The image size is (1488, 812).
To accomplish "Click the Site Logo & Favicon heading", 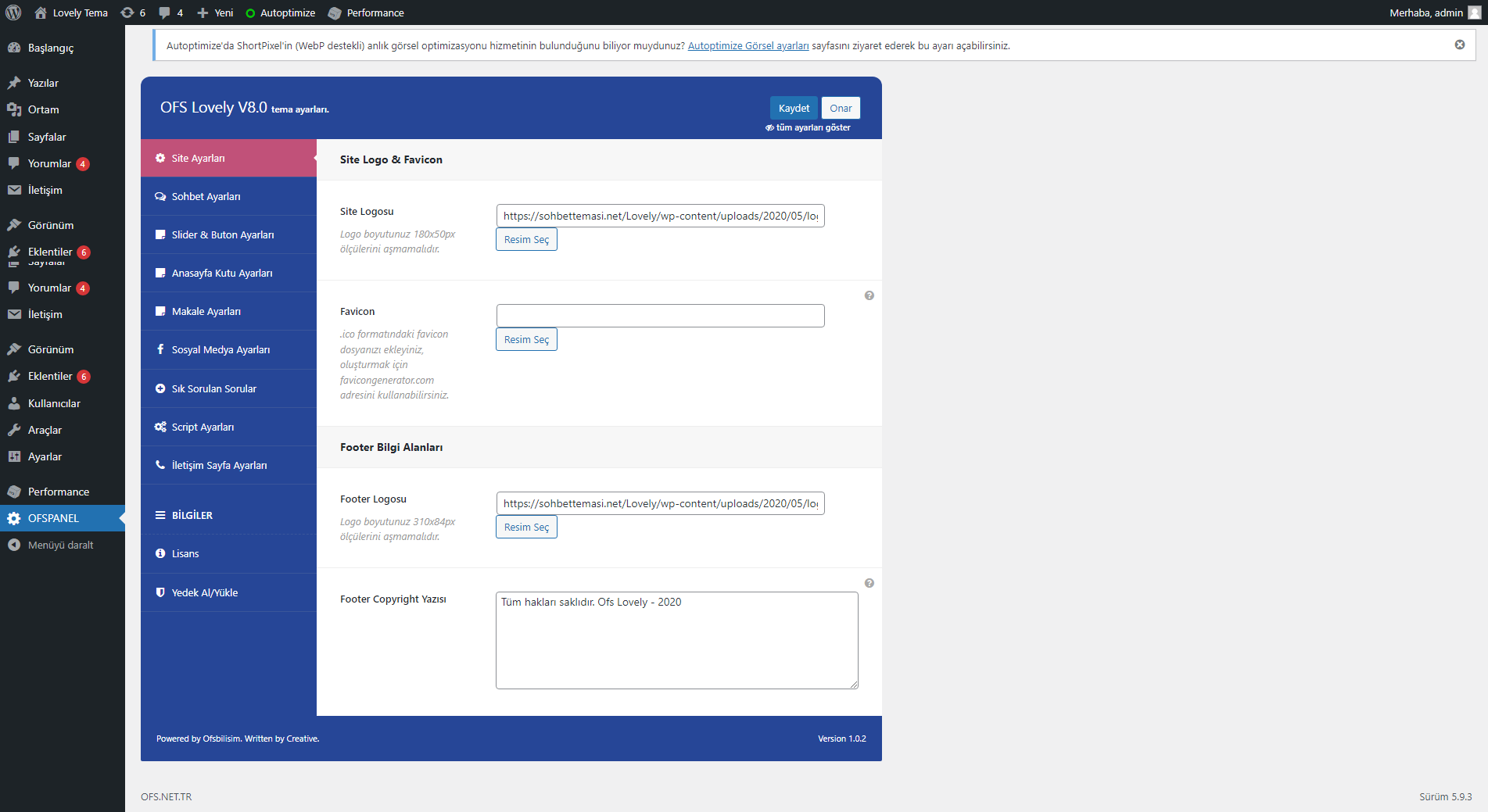I will [391, 159].
